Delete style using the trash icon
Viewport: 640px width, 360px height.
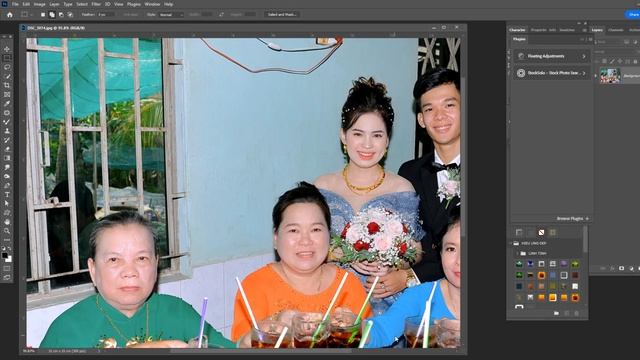coord(577,313)
